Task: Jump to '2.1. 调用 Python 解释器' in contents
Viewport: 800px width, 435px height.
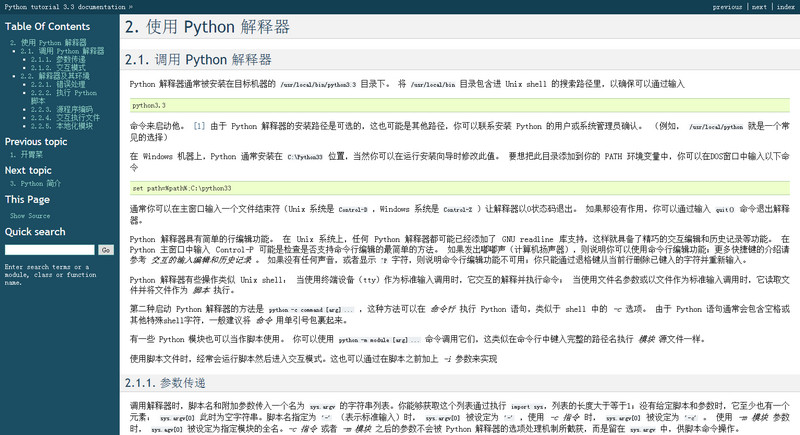Action: (x=62, y=51)
